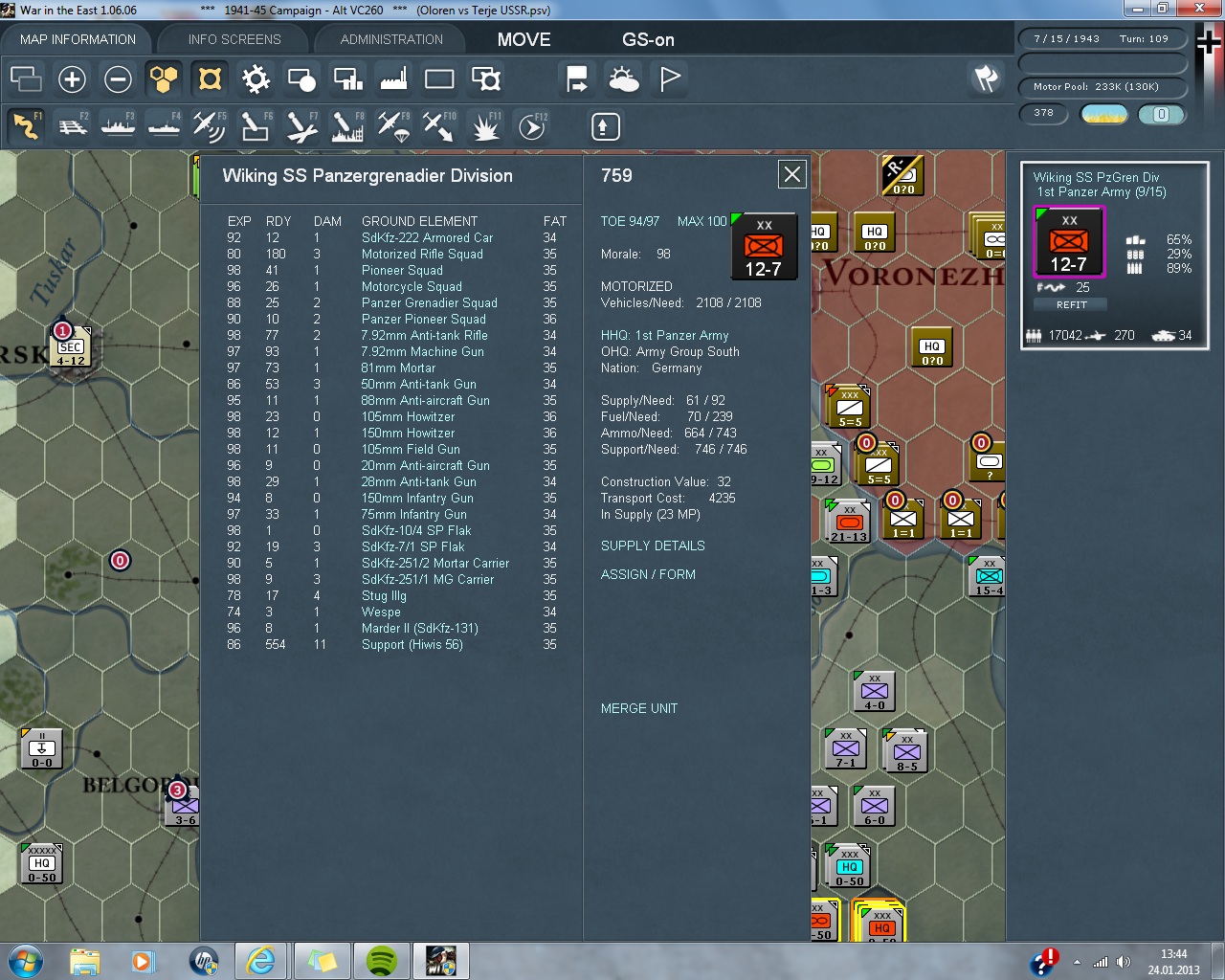
Task: Toggle the hex grid display
Action: 164,78
